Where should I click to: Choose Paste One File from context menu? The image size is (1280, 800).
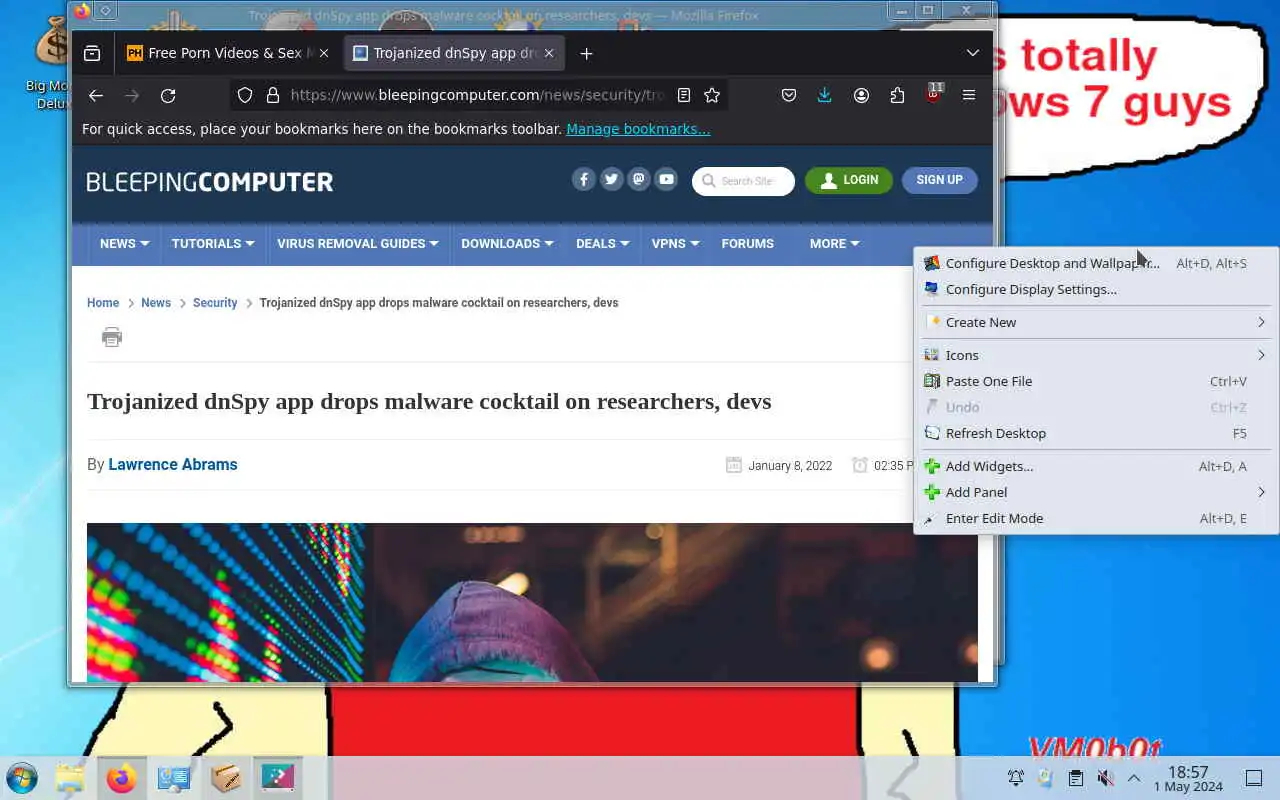coord(1096,381)
